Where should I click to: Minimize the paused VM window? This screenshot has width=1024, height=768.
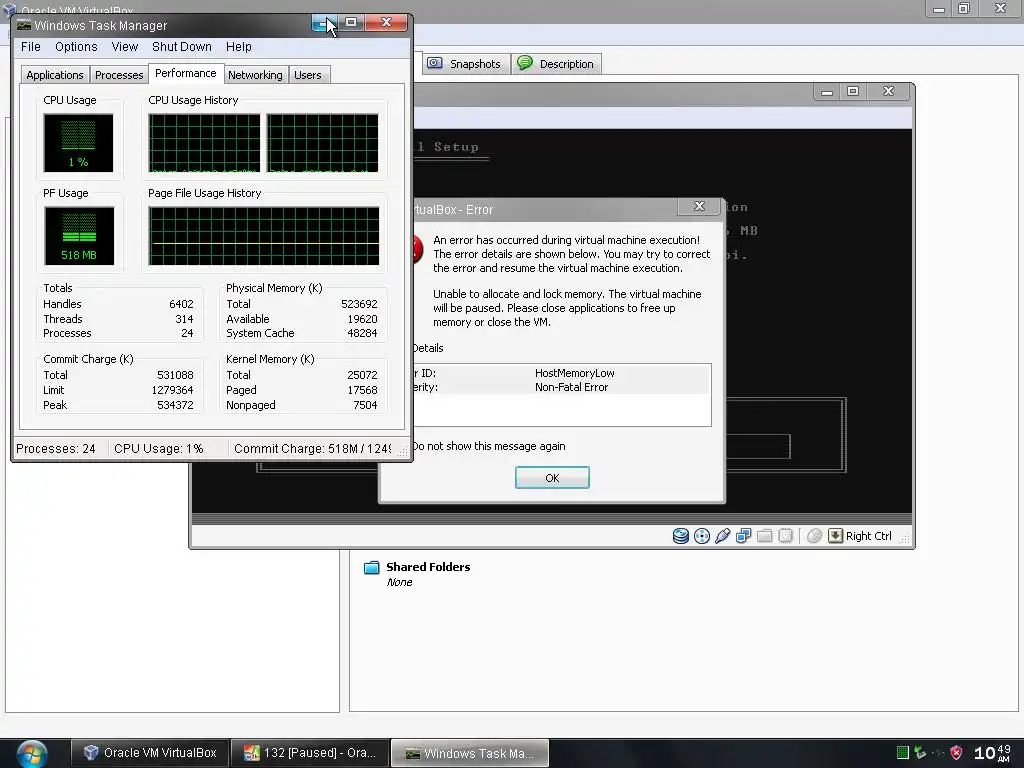827,92
